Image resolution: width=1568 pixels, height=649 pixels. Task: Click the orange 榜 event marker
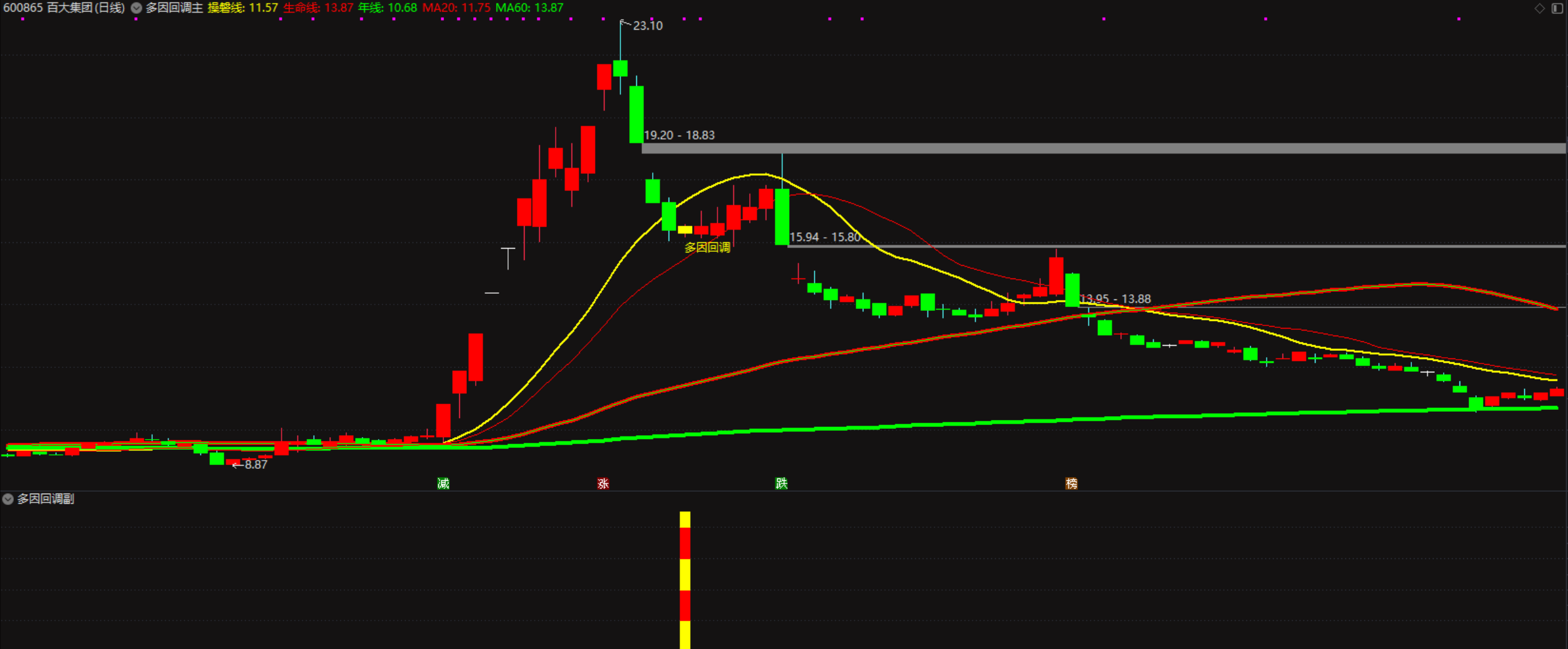[x=1071, y=483]
